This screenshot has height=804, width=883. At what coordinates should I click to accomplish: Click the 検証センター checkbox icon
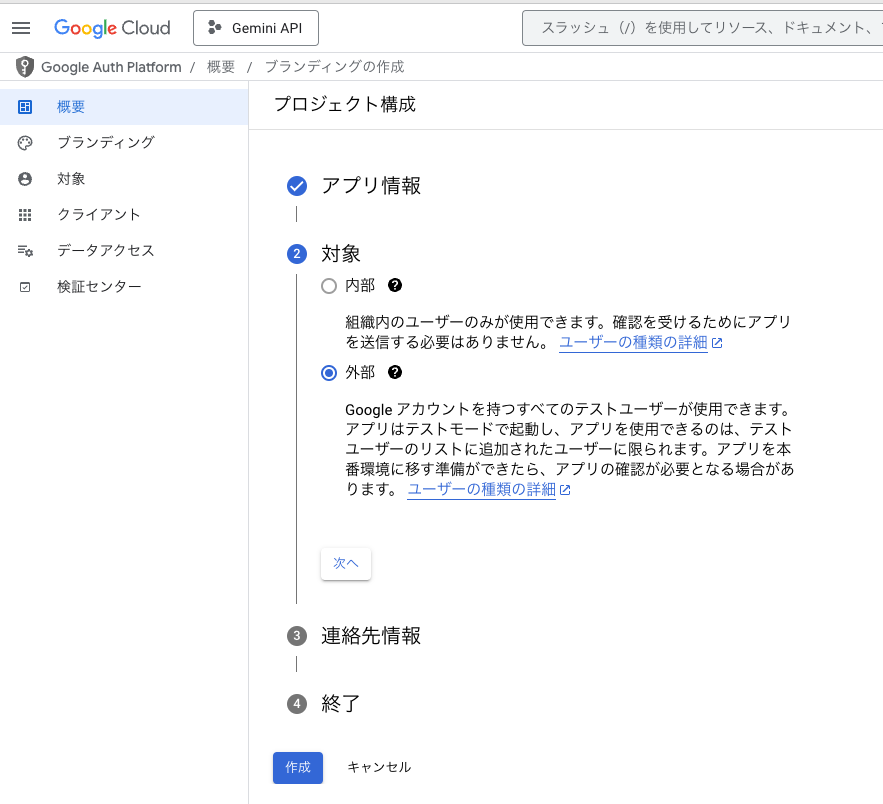pos(25,287)
